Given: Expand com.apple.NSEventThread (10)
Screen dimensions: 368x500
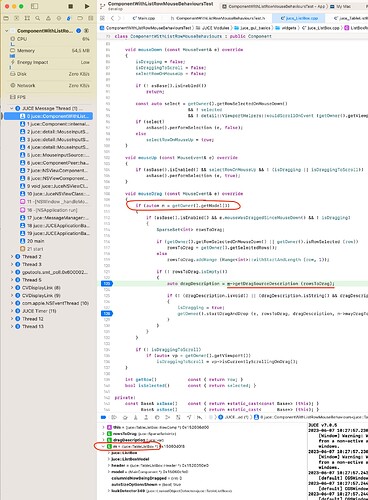Looking at the screenshot, I should (12, 303).
